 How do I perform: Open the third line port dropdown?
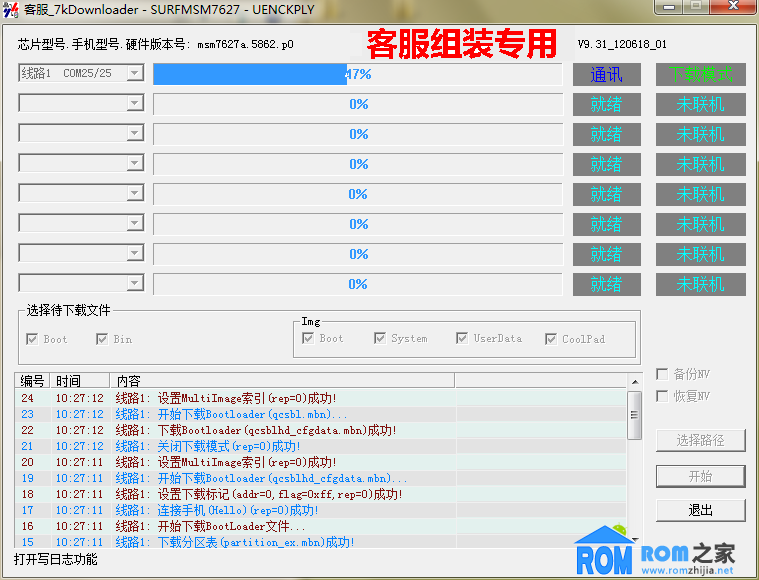tap(81, 133)
